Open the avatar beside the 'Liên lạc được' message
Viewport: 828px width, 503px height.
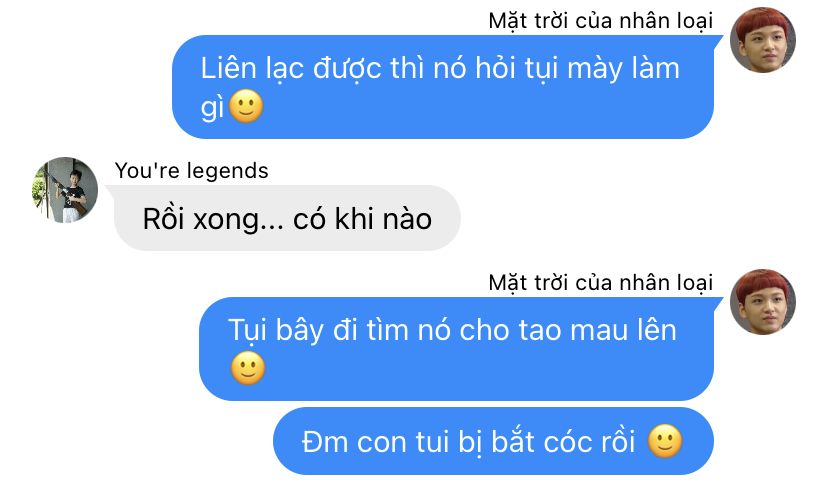tap(763, 40)
